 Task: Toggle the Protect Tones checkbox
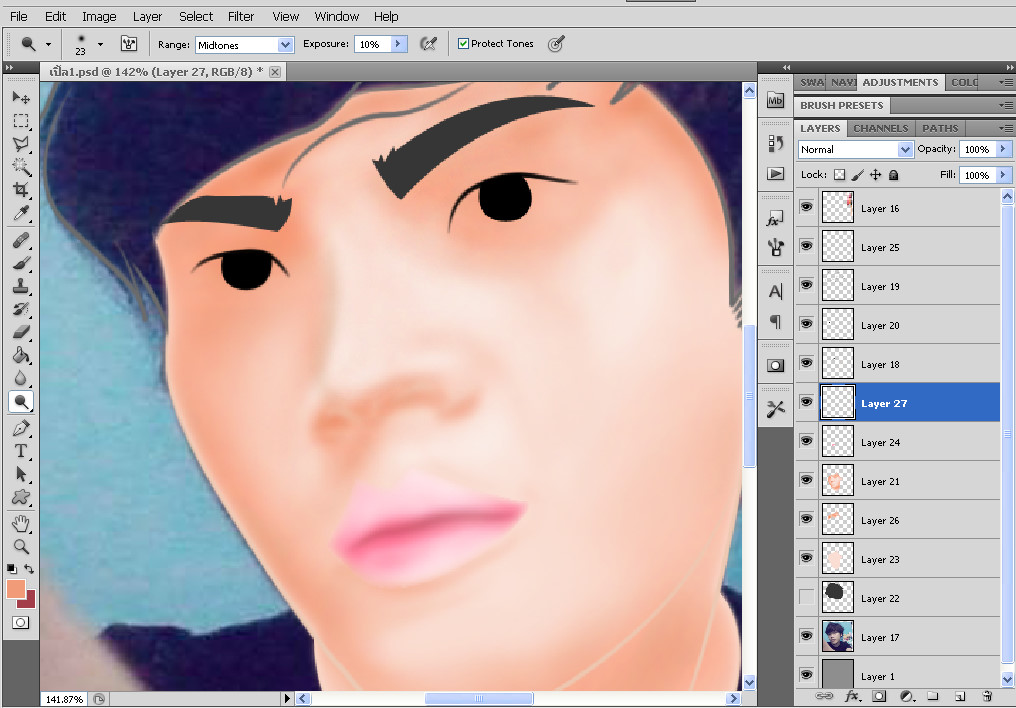pyautogui.click(x=463, y=43)
